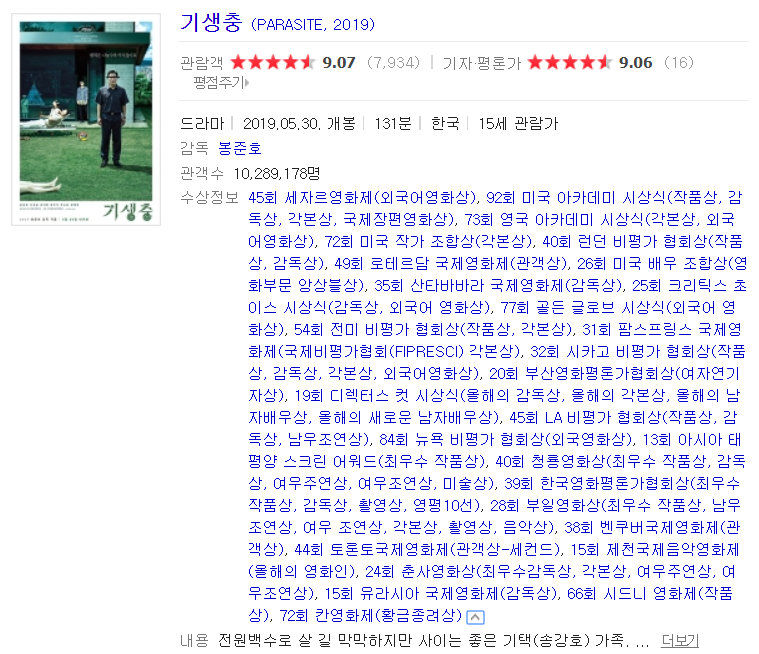The height and width of the screenshot is (654, 759).
Task: Click the 9.07 audience score
Action: coord(339,62)
